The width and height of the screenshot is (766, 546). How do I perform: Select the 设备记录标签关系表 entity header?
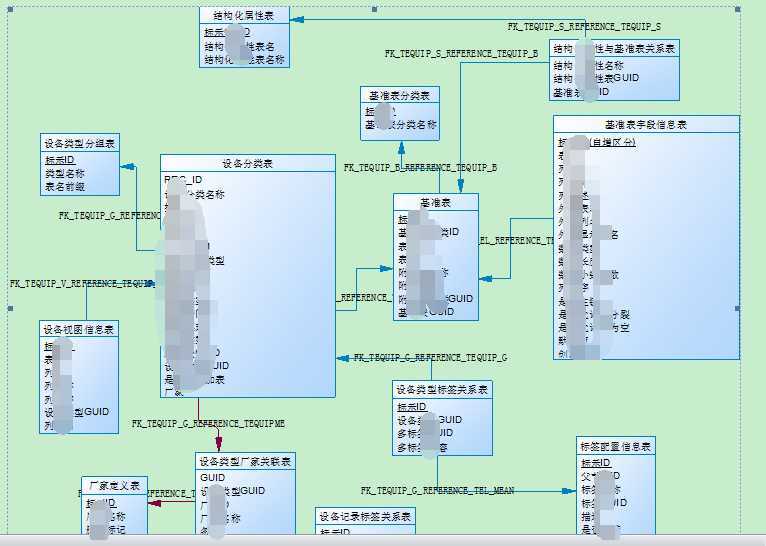click(365, 516)
